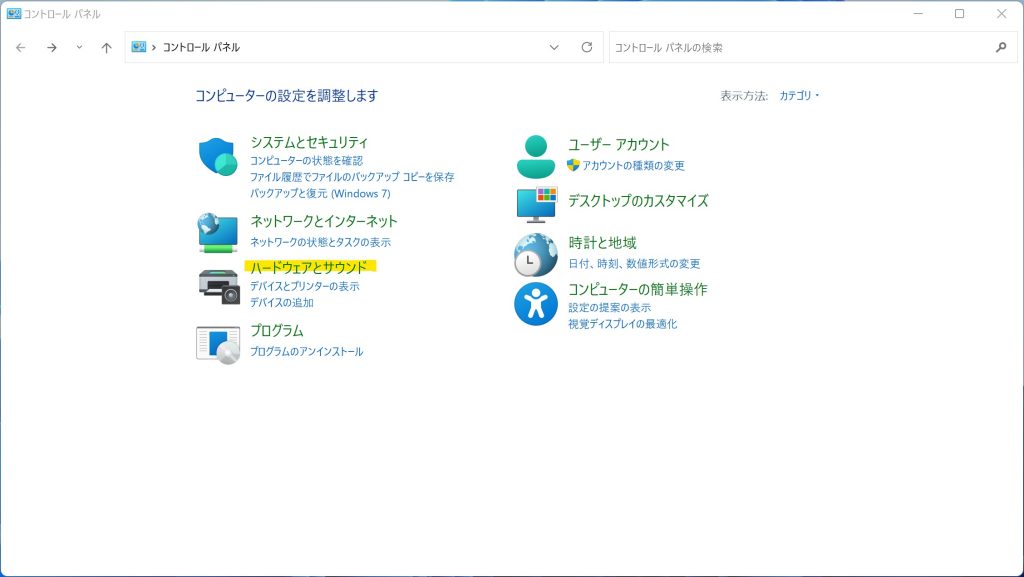Open the System and Security shield icon
1024x577 pixels.
tap(217, 157)
